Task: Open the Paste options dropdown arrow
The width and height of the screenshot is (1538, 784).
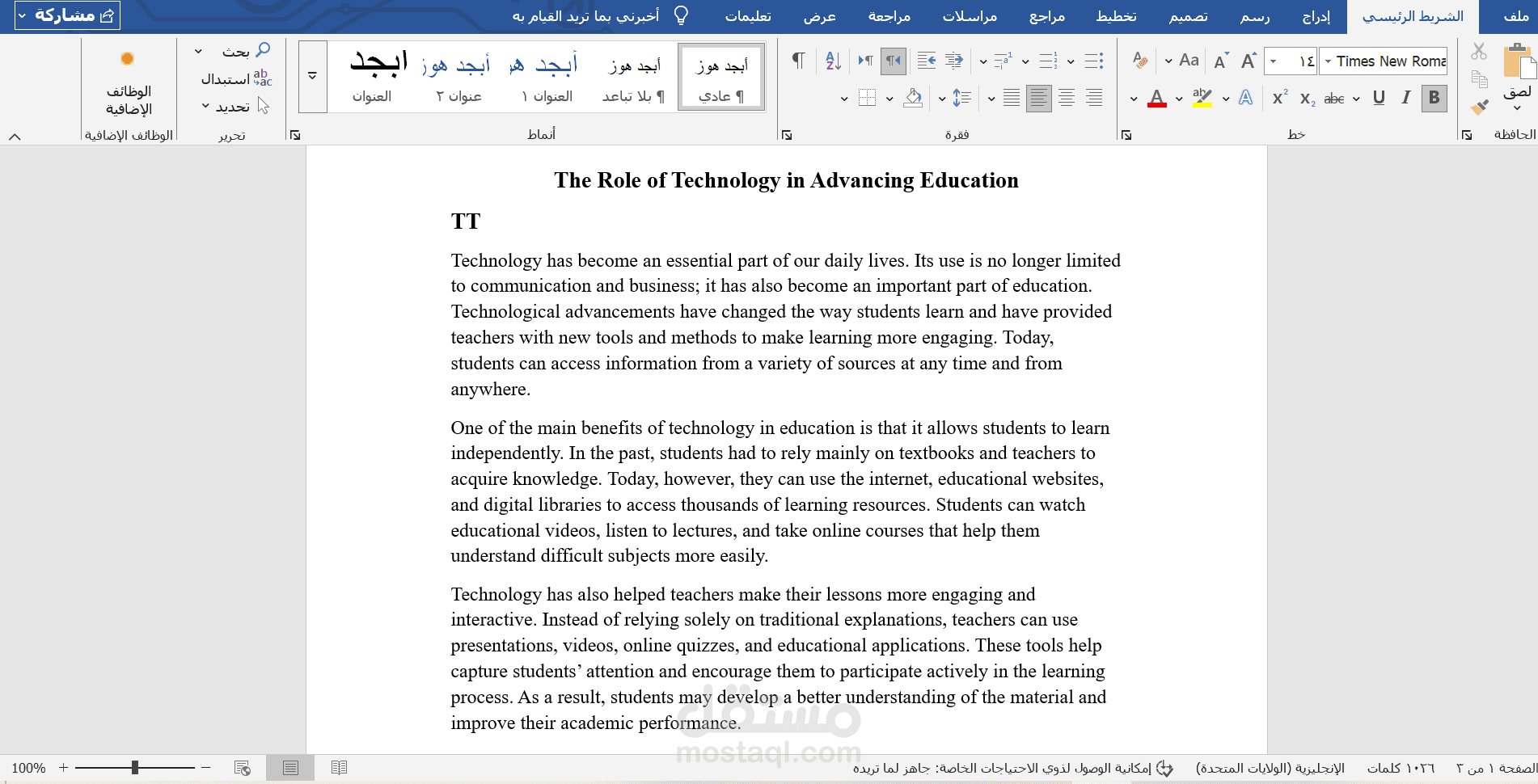Action: pos(1517,107)
